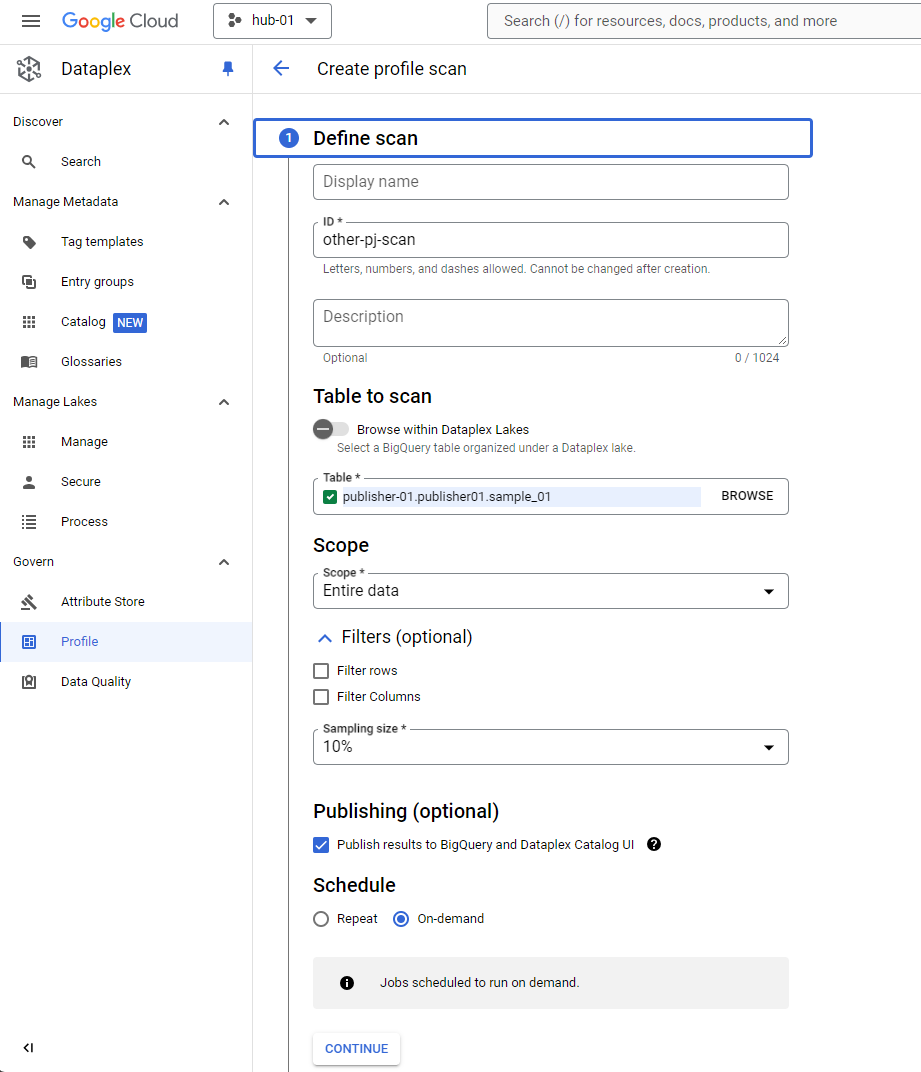921x1072 pixels.
Task: Click BROWSE to pick a table
Action: pyautogui.click(x=747, y=496)
